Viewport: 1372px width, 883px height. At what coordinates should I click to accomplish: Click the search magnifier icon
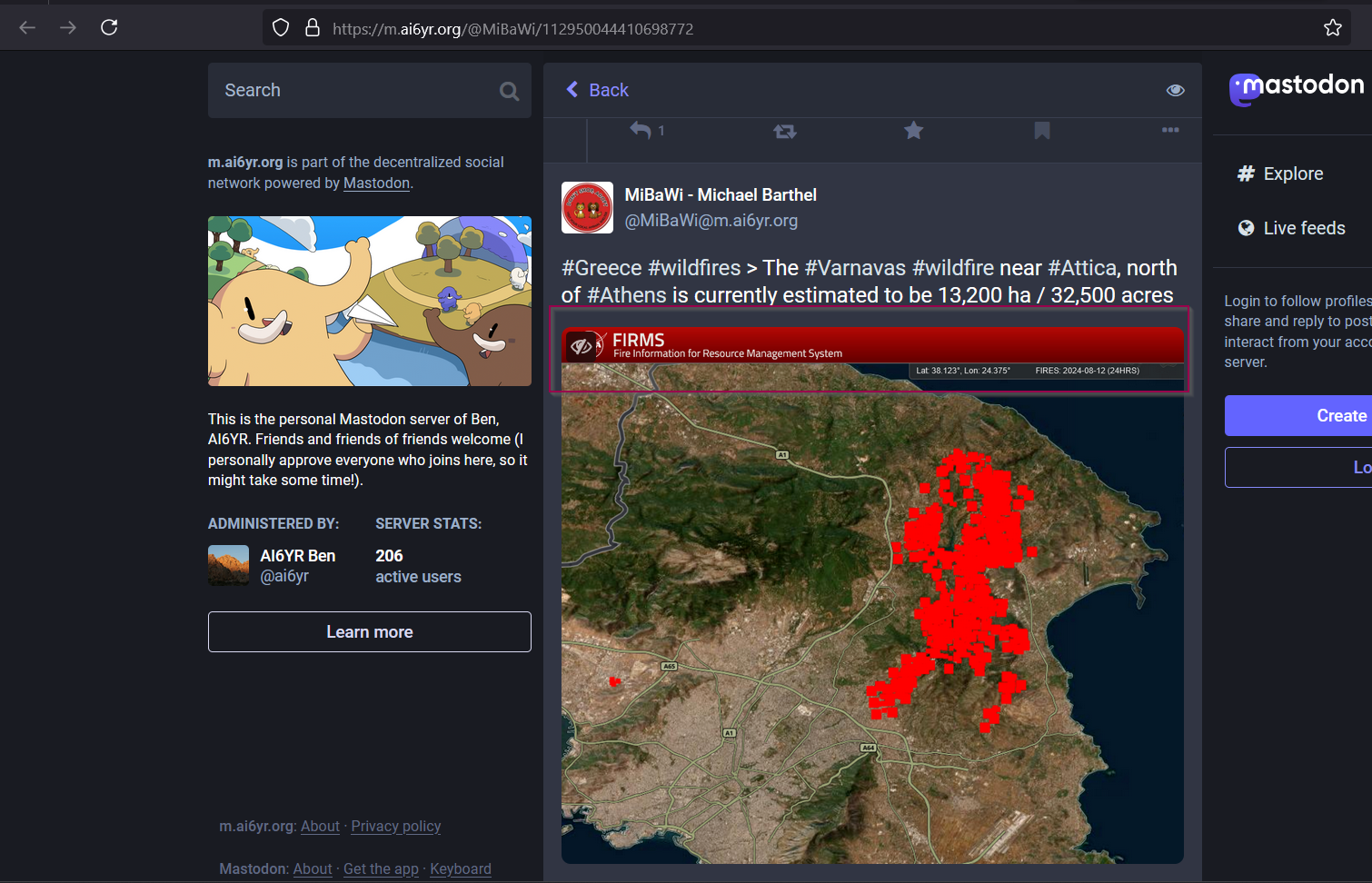pyautogui.click(x=509, y=91)
